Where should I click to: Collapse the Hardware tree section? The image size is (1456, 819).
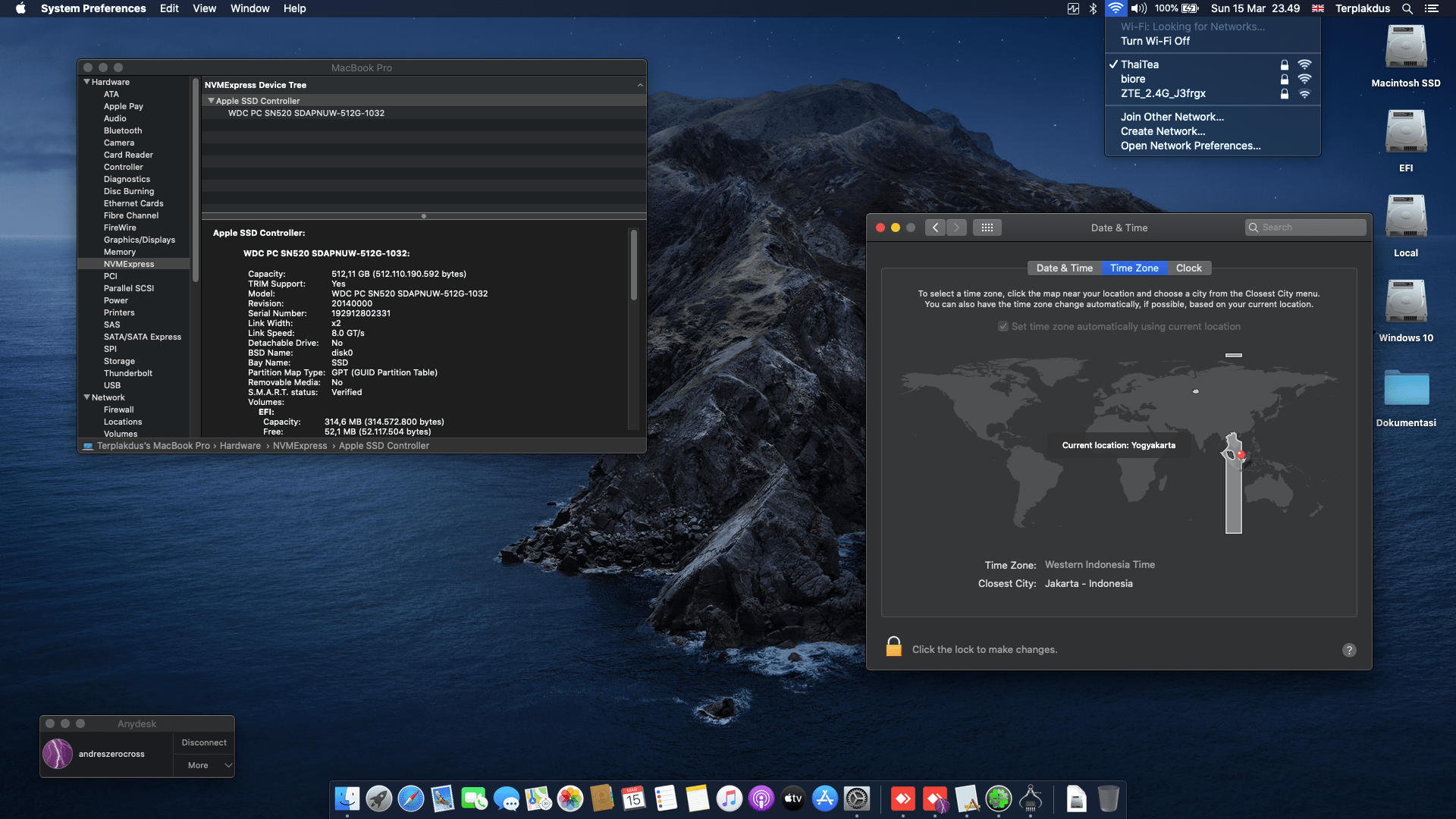click(86, 82)
